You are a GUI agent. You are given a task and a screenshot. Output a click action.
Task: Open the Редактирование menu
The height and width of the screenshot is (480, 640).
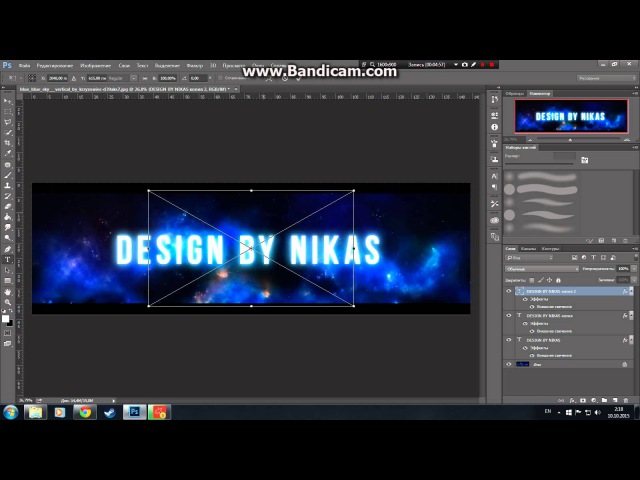[x=55, y=65]
